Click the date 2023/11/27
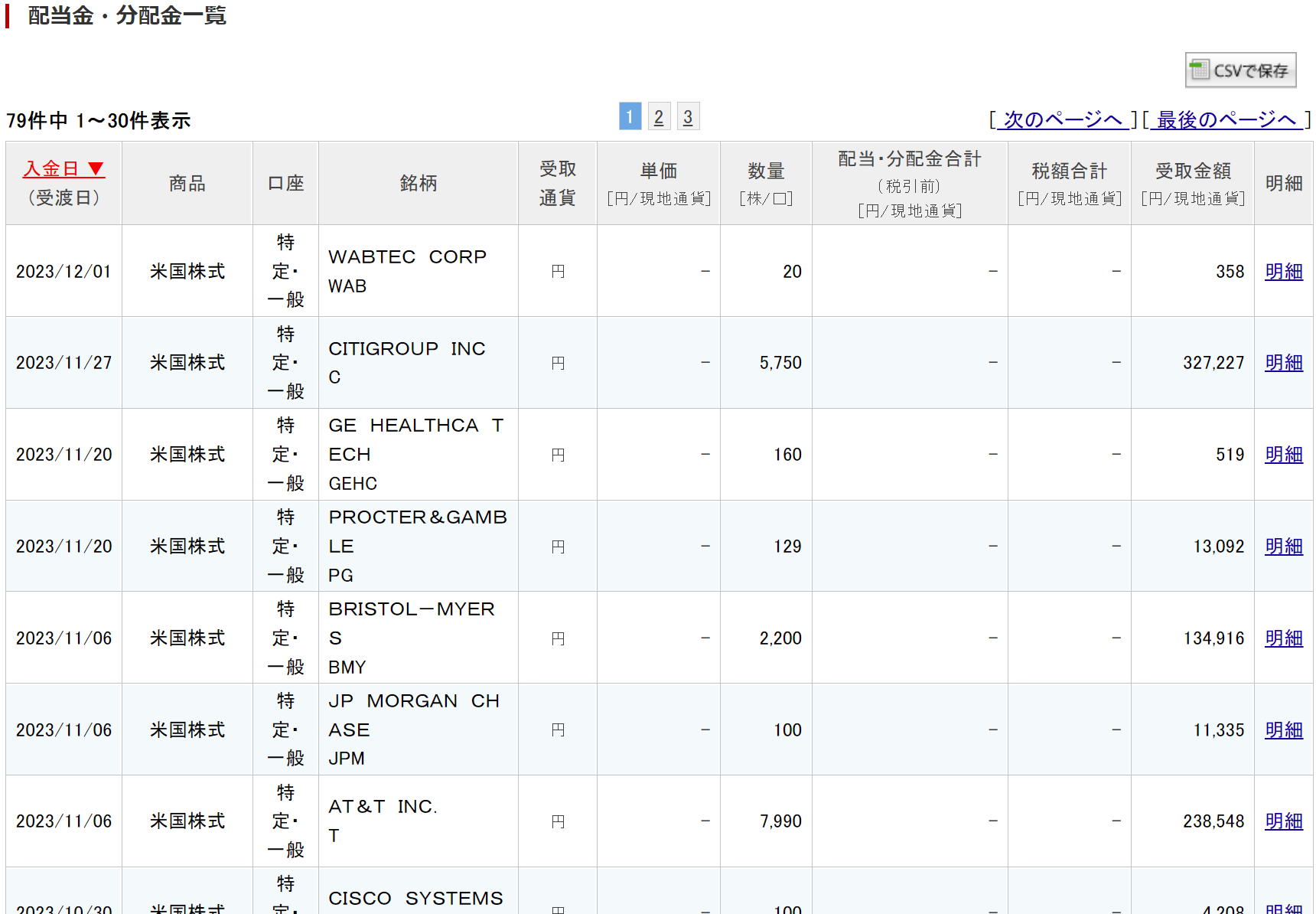Image resolution: width=1316 pixels, height=914 pixels. point(64,363)
